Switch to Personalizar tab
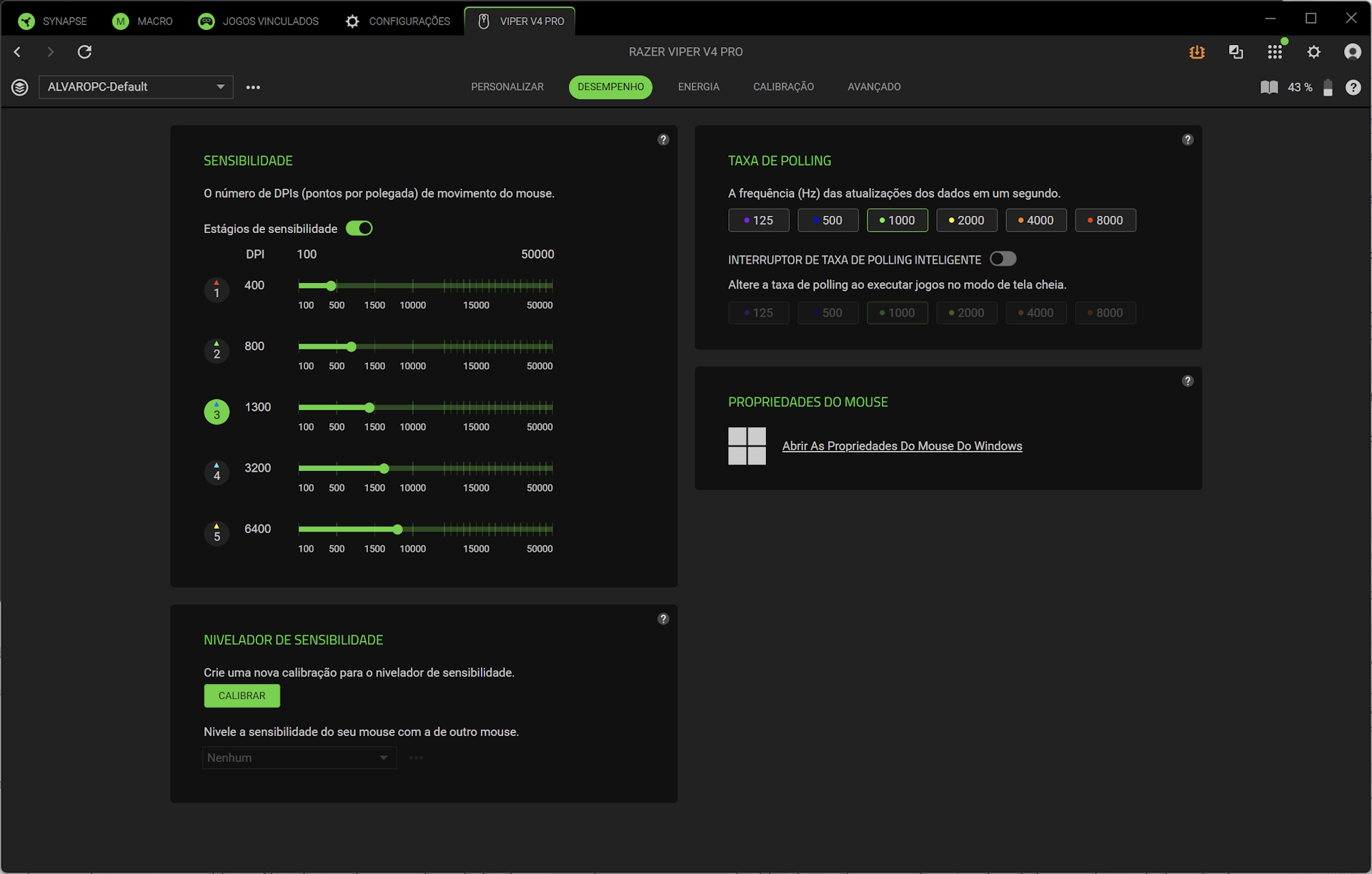The width and height of the screenshot is (1372, 874). pos(507,87)
